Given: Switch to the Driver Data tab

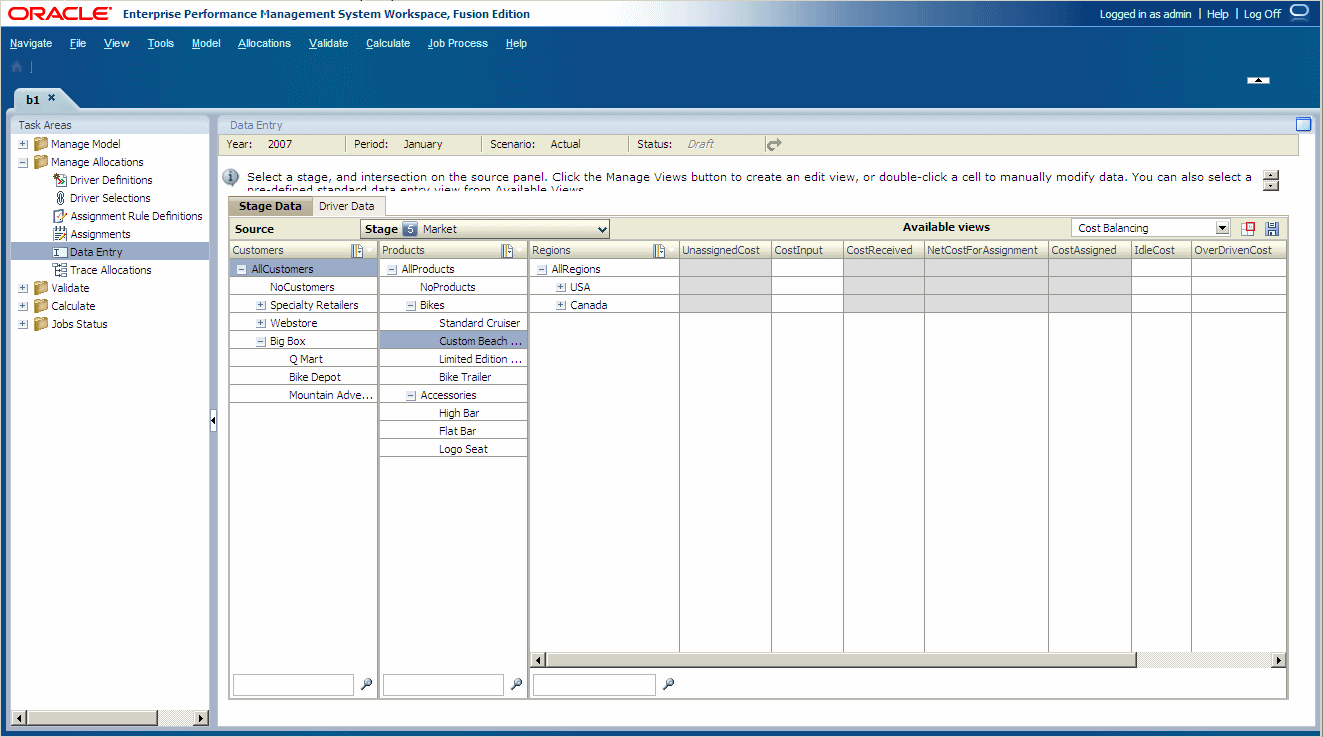Looking at the screenshot, I should (x=348, y=205).
